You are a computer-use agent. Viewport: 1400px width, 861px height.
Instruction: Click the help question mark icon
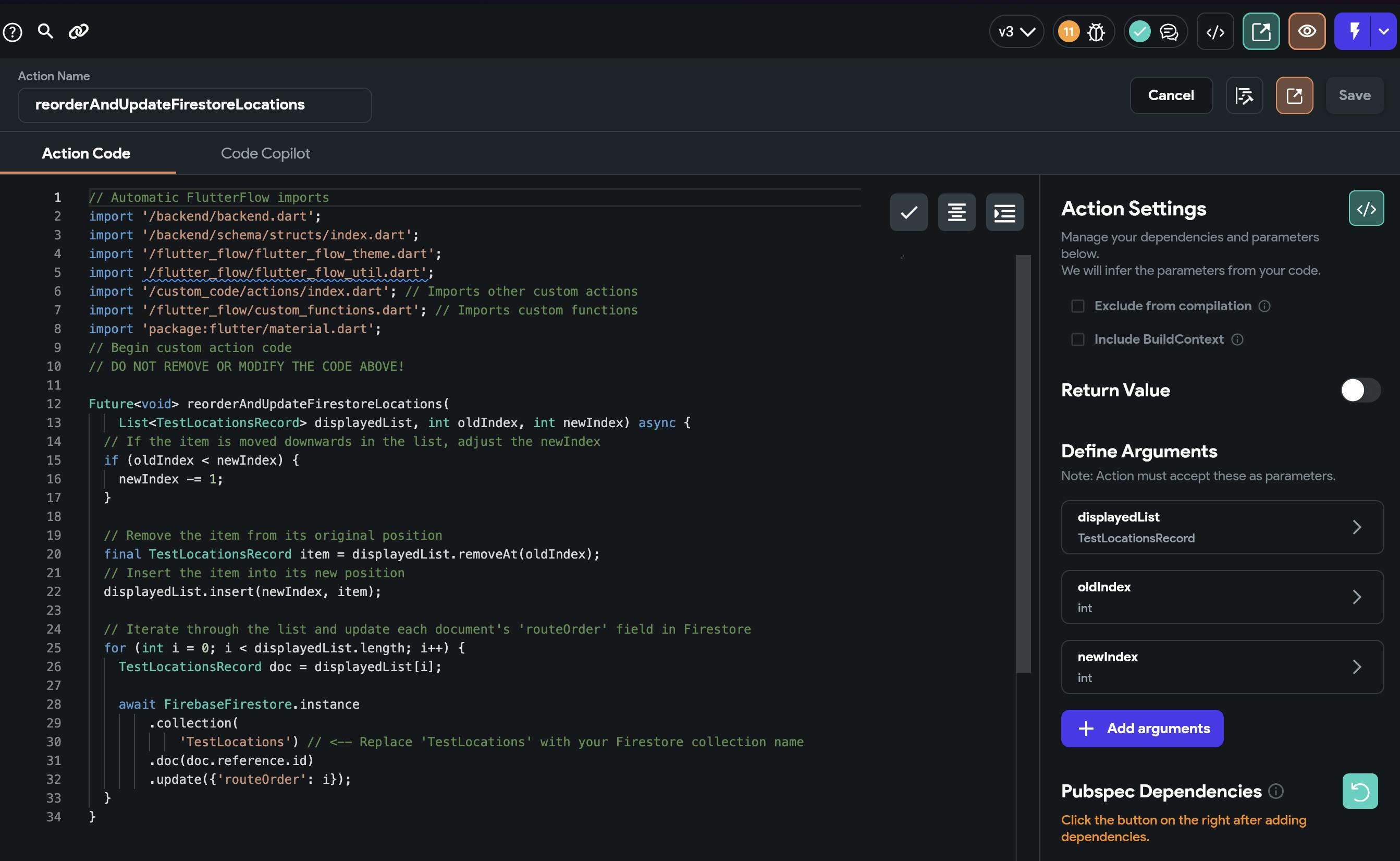[13, 32]
